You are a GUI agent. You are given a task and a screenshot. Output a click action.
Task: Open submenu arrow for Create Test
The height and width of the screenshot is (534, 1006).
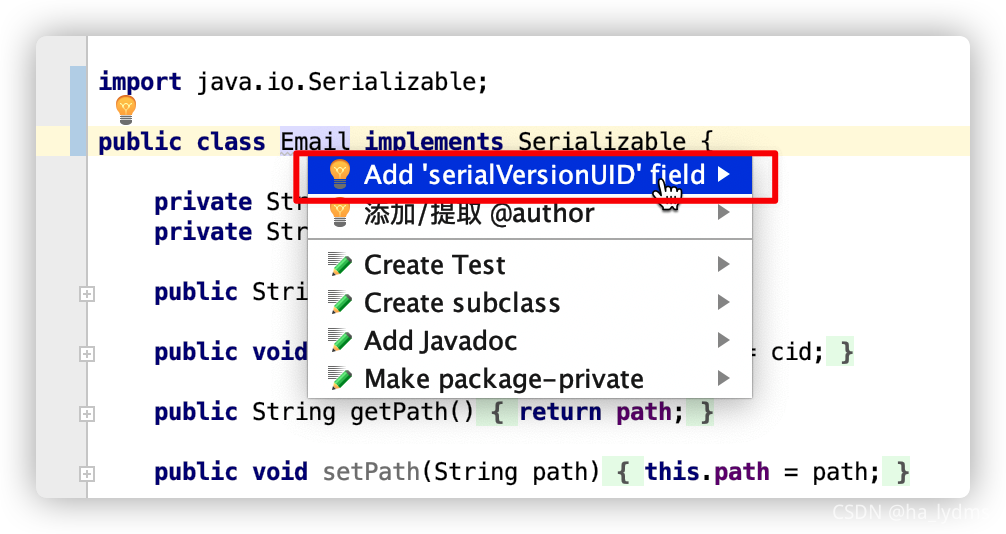tap(724, 265)
